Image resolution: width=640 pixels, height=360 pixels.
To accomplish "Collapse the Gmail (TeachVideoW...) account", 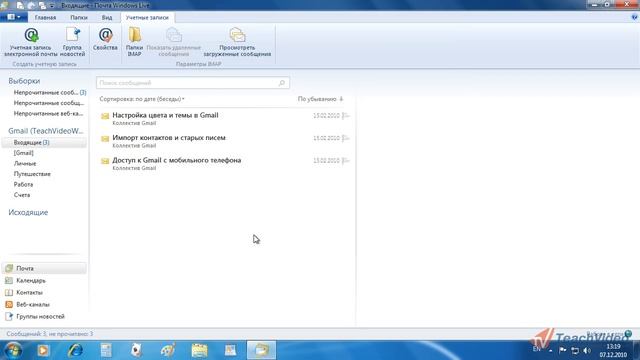I will tap(45, 131).
